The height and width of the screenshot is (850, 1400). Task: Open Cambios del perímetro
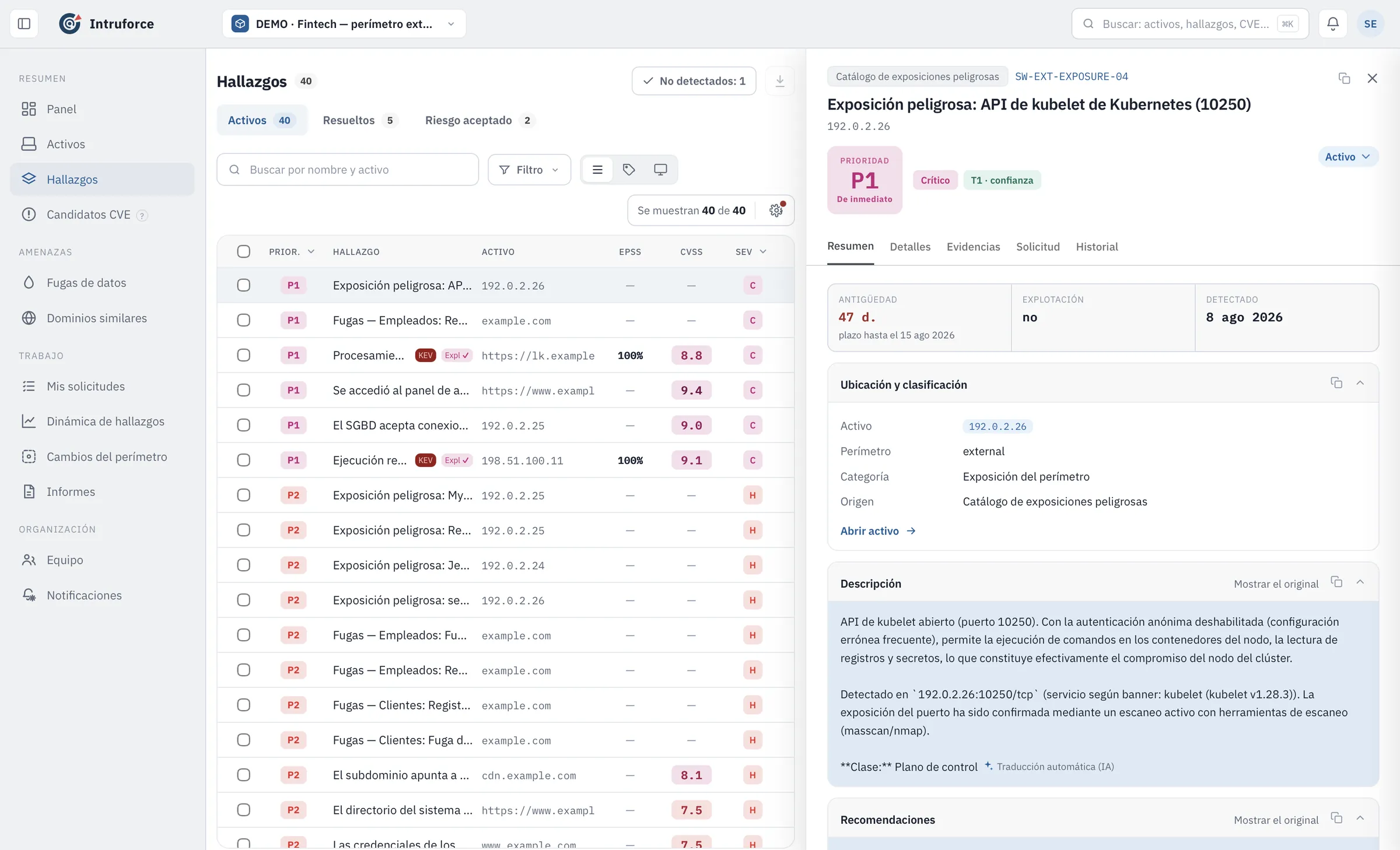[102, 456]
